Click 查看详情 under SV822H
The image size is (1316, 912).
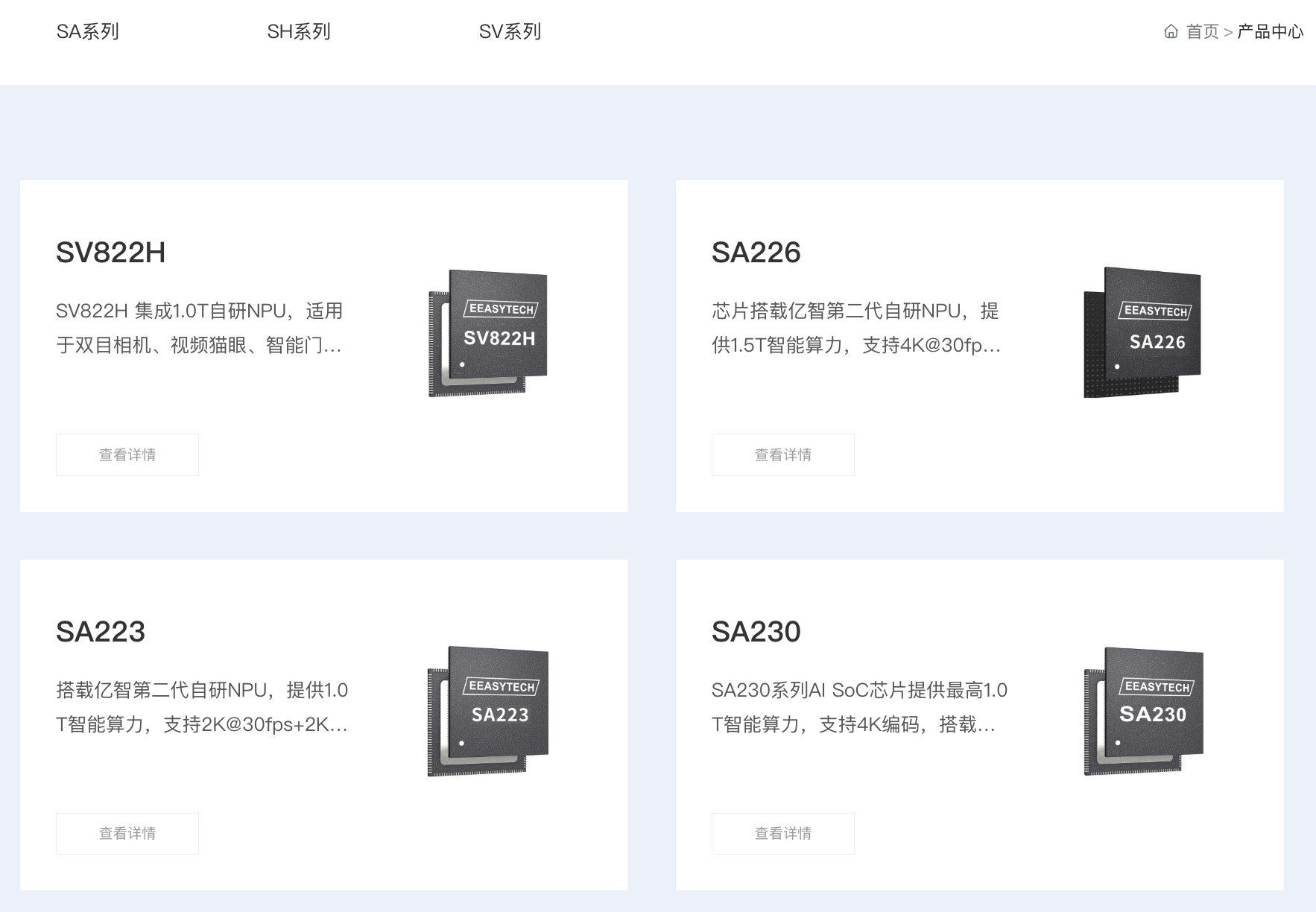[x=127, y=454]
